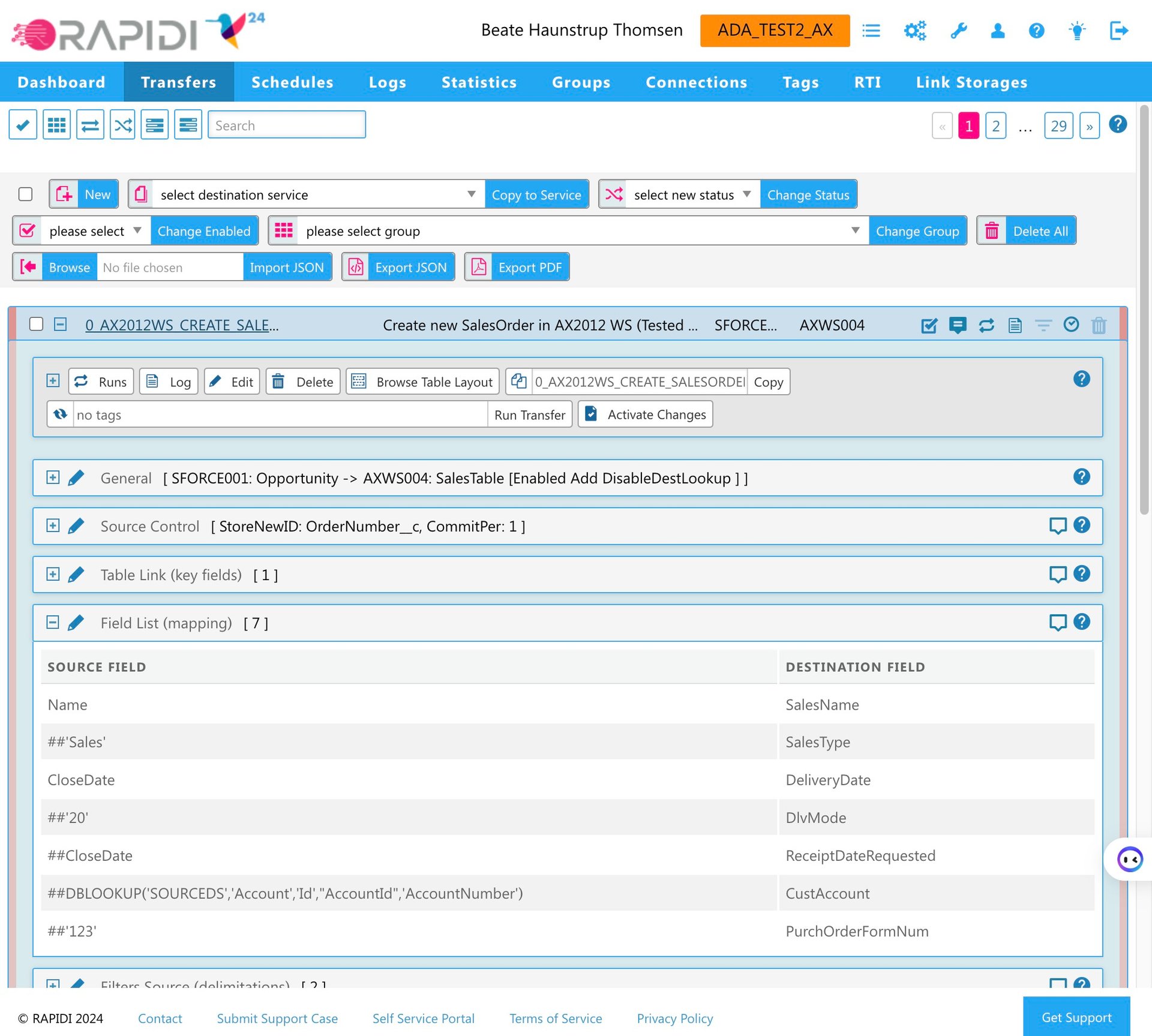The height and width of the screenshot is (1036, 1152).
Task: Check the select-all checkbox beside New
Action: [25, 194]
